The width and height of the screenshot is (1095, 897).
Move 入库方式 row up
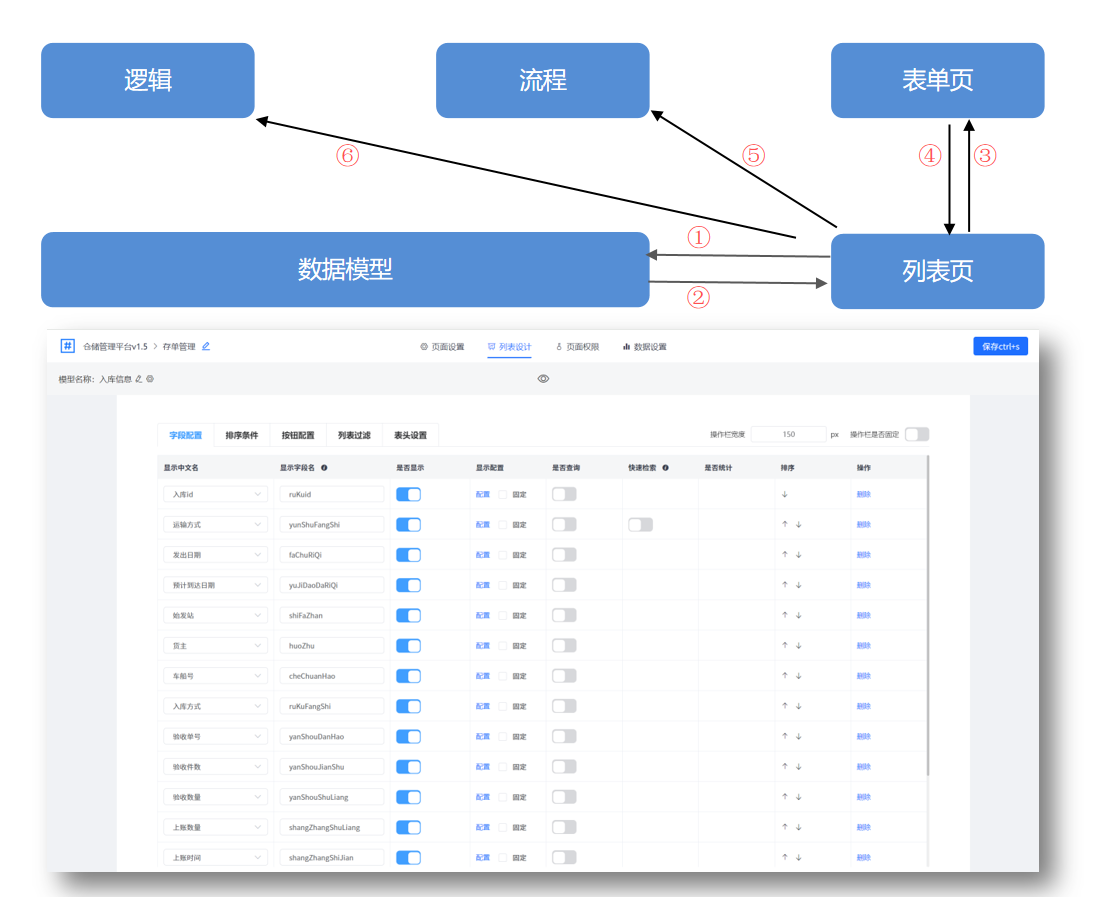coord(785,706)
